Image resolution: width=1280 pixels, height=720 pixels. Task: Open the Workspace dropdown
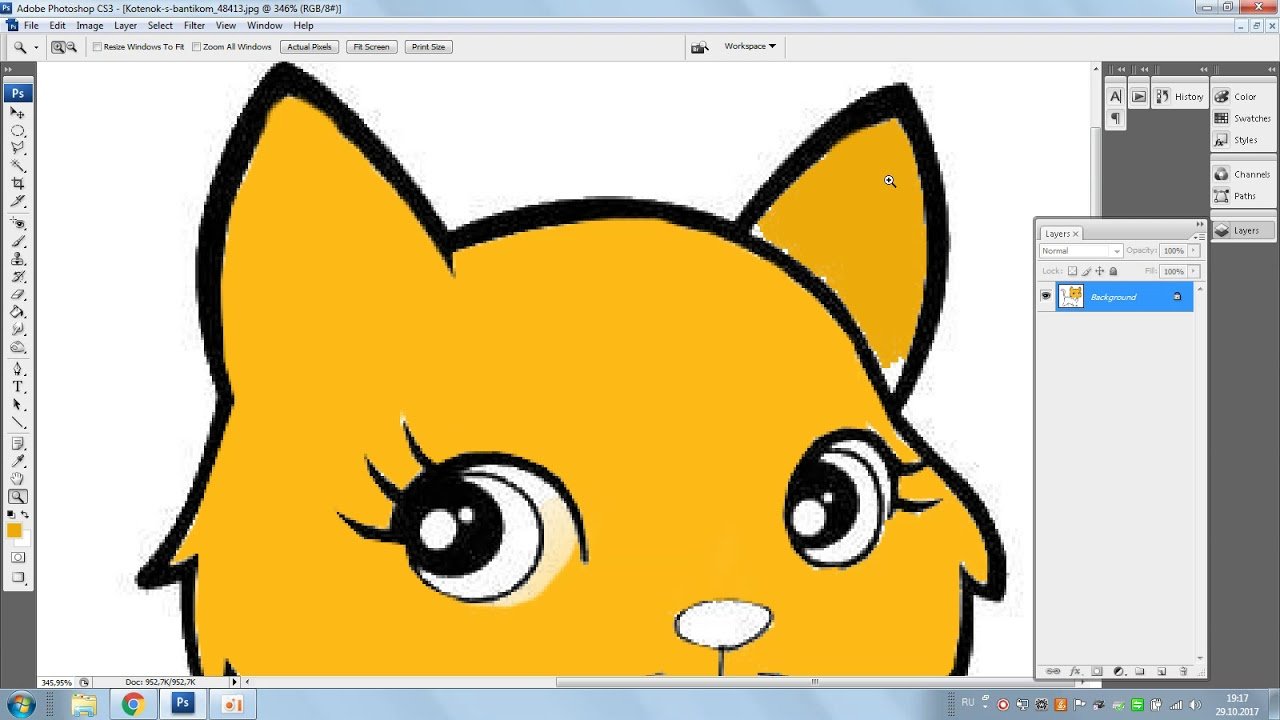(750, 46)
